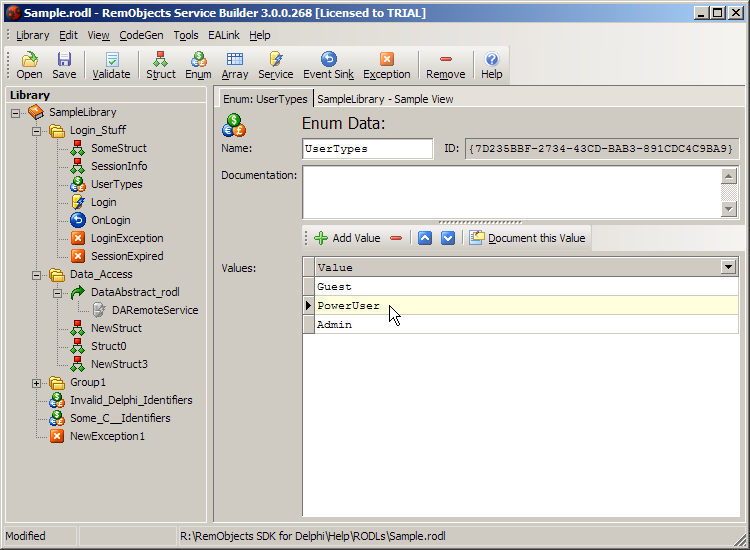Click the Open toolbar icon
The height and width of the screenshot is (550, 750).
pos(29,59)
